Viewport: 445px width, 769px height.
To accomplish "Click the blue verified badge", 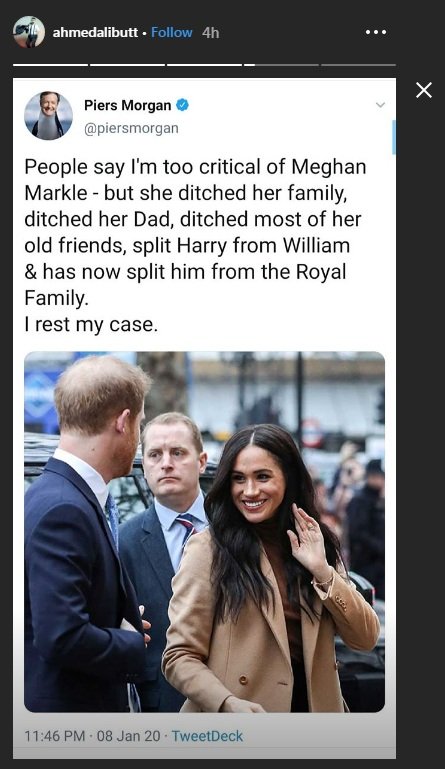I will point(183,105).
